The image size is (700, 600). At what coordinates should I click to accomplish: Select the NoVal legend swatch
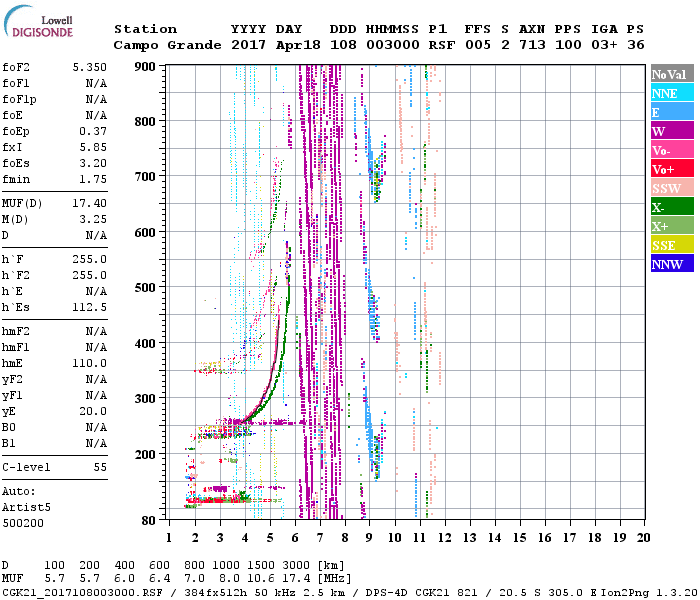coord(672,74)
